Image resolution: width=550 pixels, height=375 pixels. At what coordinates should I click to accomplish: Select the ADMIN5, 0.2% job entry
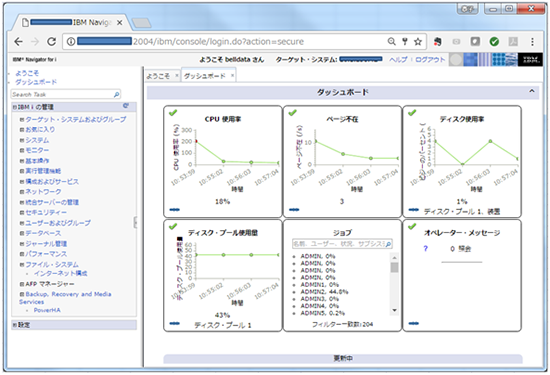[322, 313]
